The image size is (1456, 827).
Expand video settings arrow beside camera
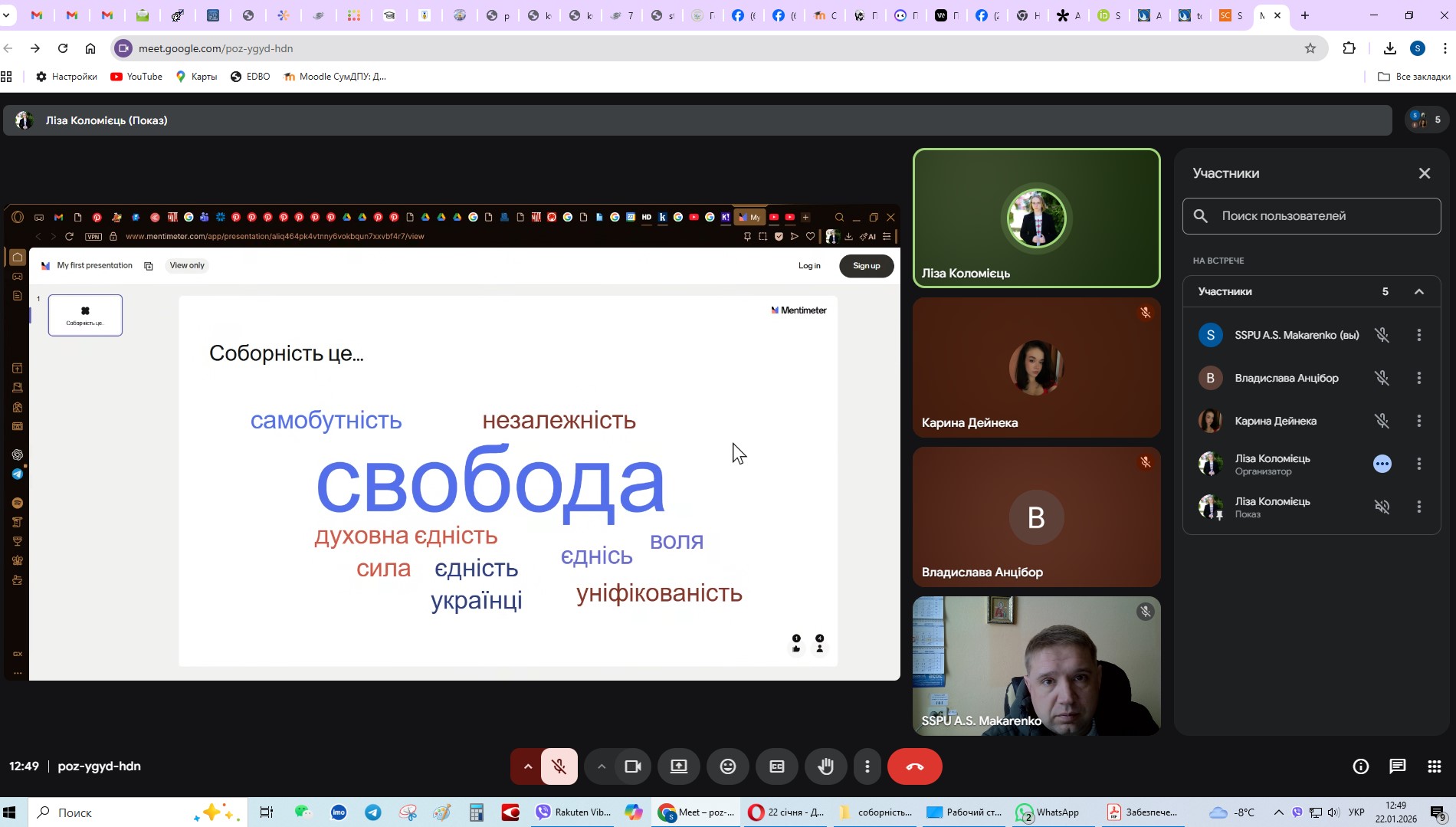pyautogui.click(x=602, y=766)
